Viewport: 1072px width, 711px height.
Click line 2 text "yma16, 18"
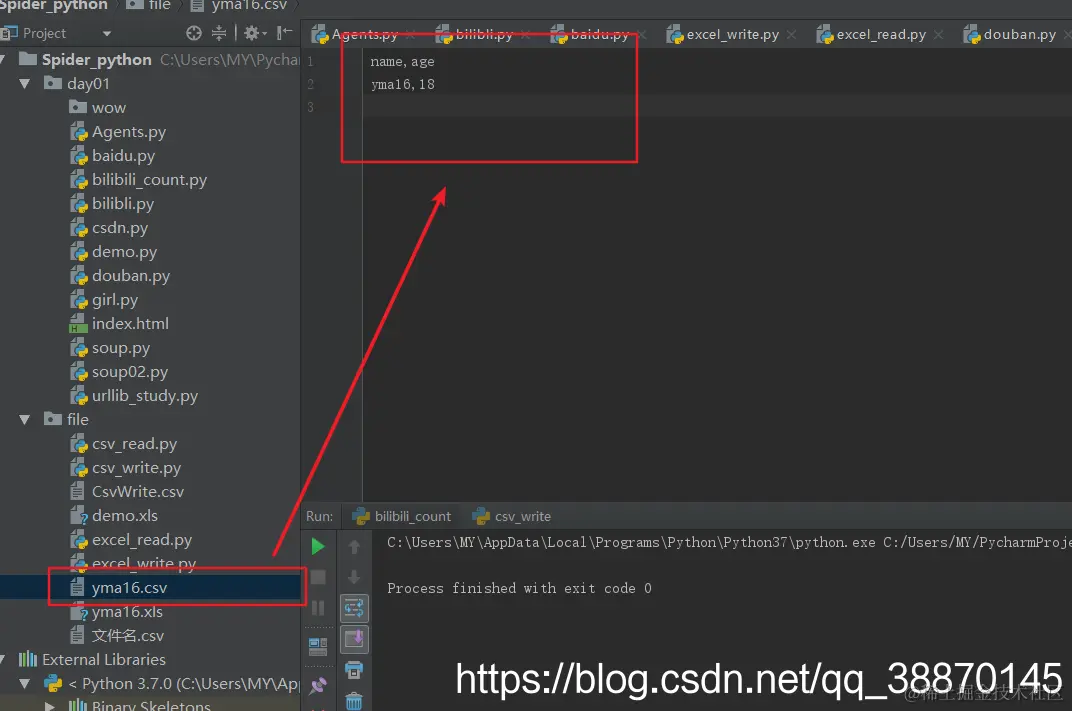(403, 85)
